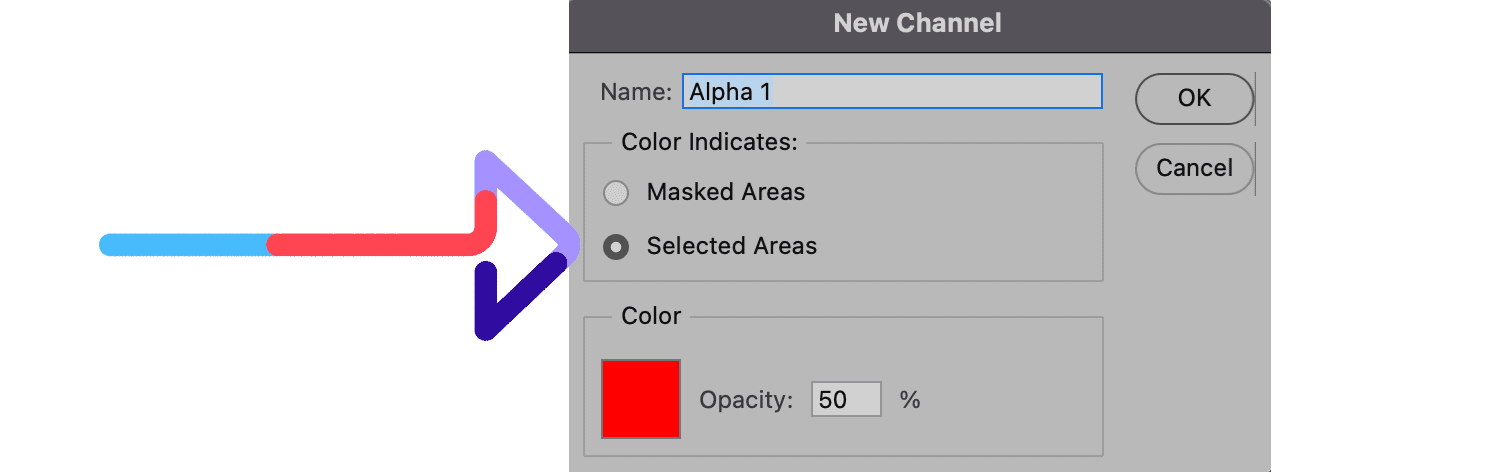Click the Color group heading
1500x472 pixels.
click(651, 316)
